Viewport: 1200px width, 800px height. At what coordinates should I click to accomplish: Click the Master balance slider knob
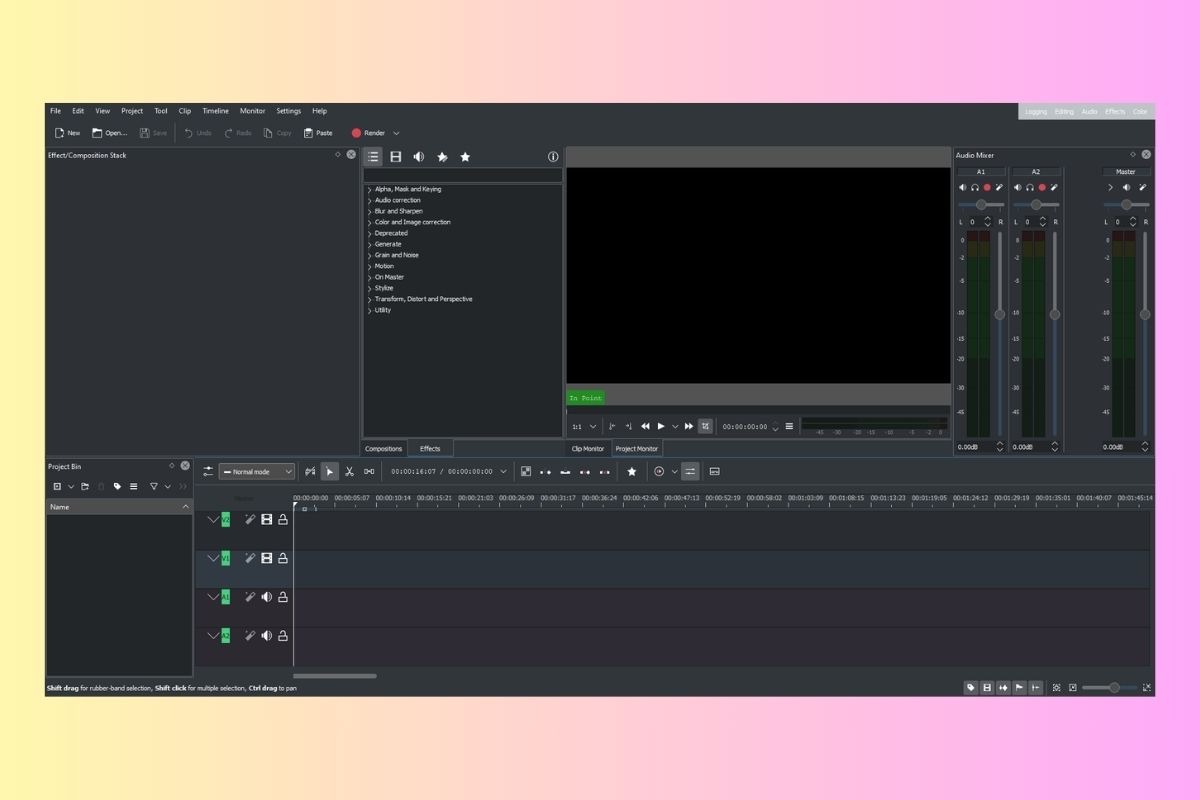[x=1126, y=205]
